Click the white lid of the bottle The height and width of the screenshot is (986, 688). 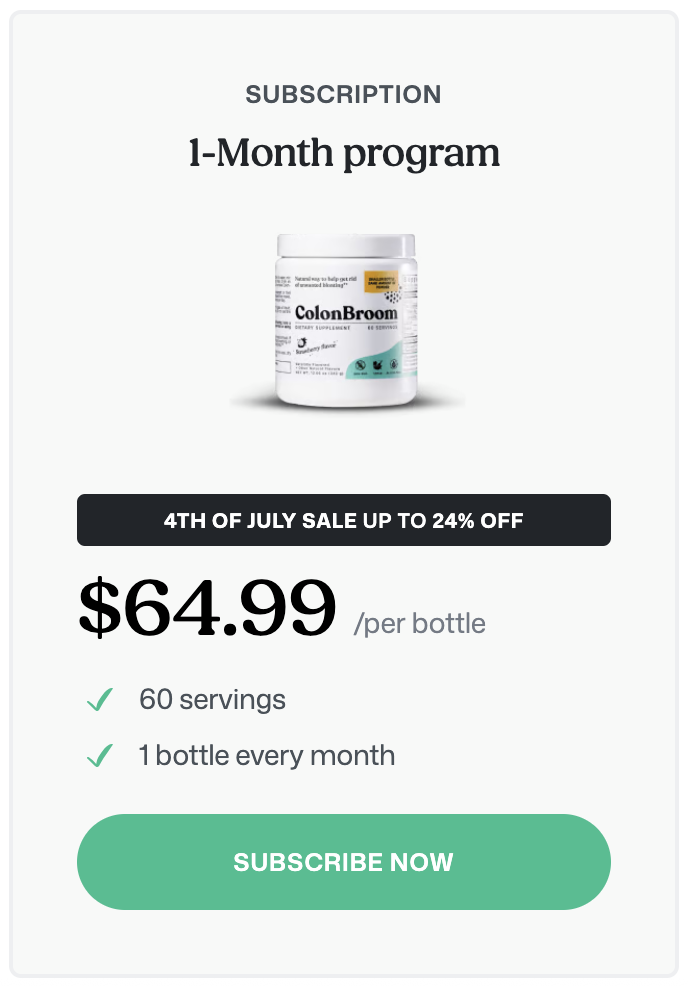tap(346, 245)
